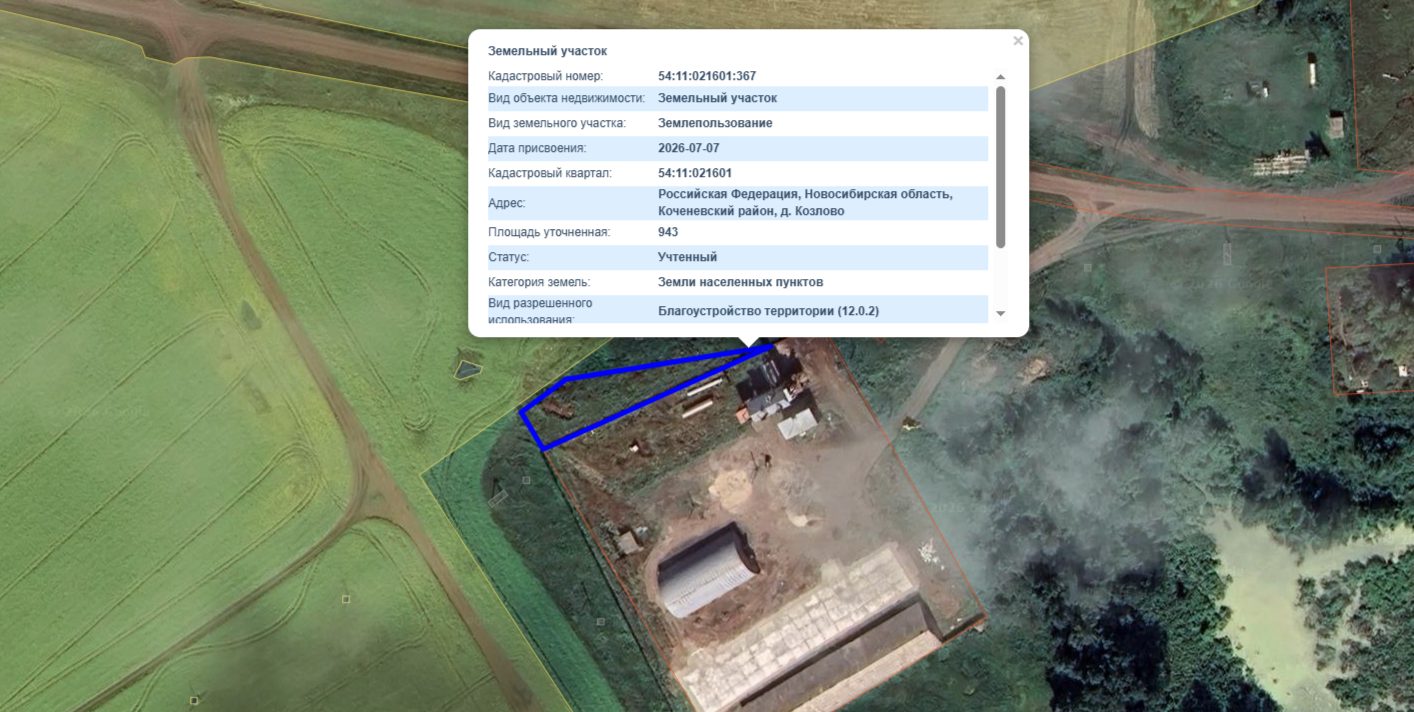The height and width of the screenshot is (712, 1414).
Task: Select cadastral number 54:11:021601:367
Action: pyautogui.click(x=707, y=76)
